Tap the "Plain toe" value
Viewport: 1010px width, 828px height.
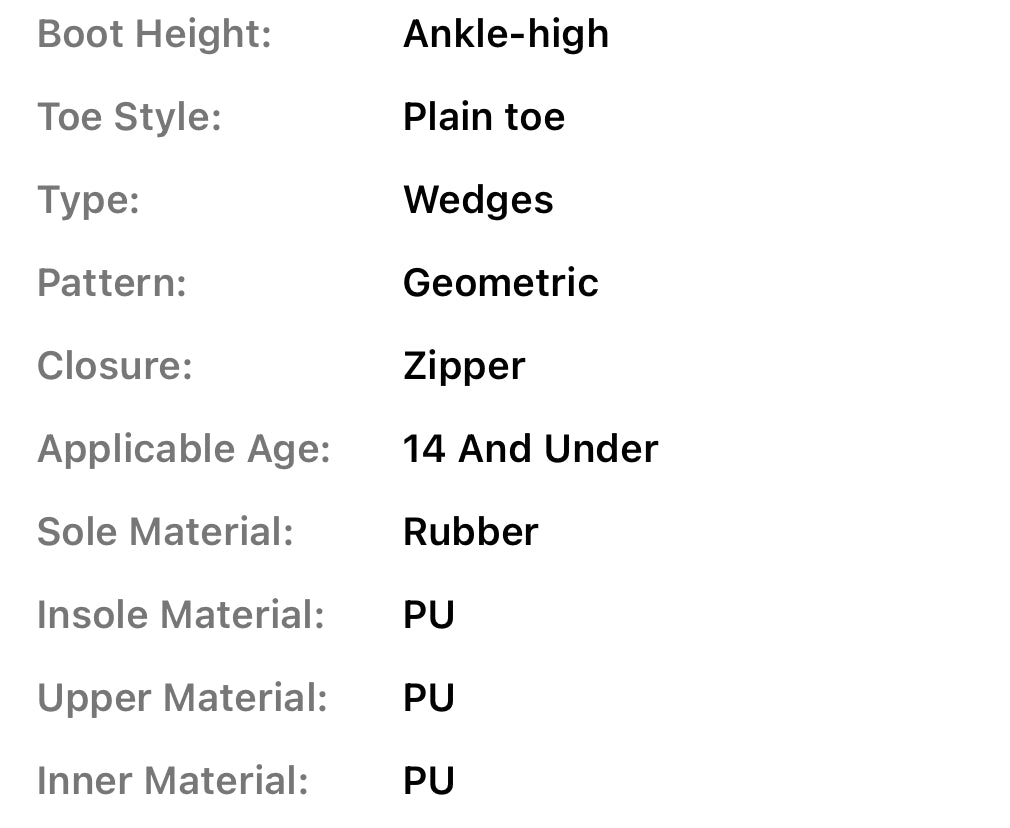point(483,118)
